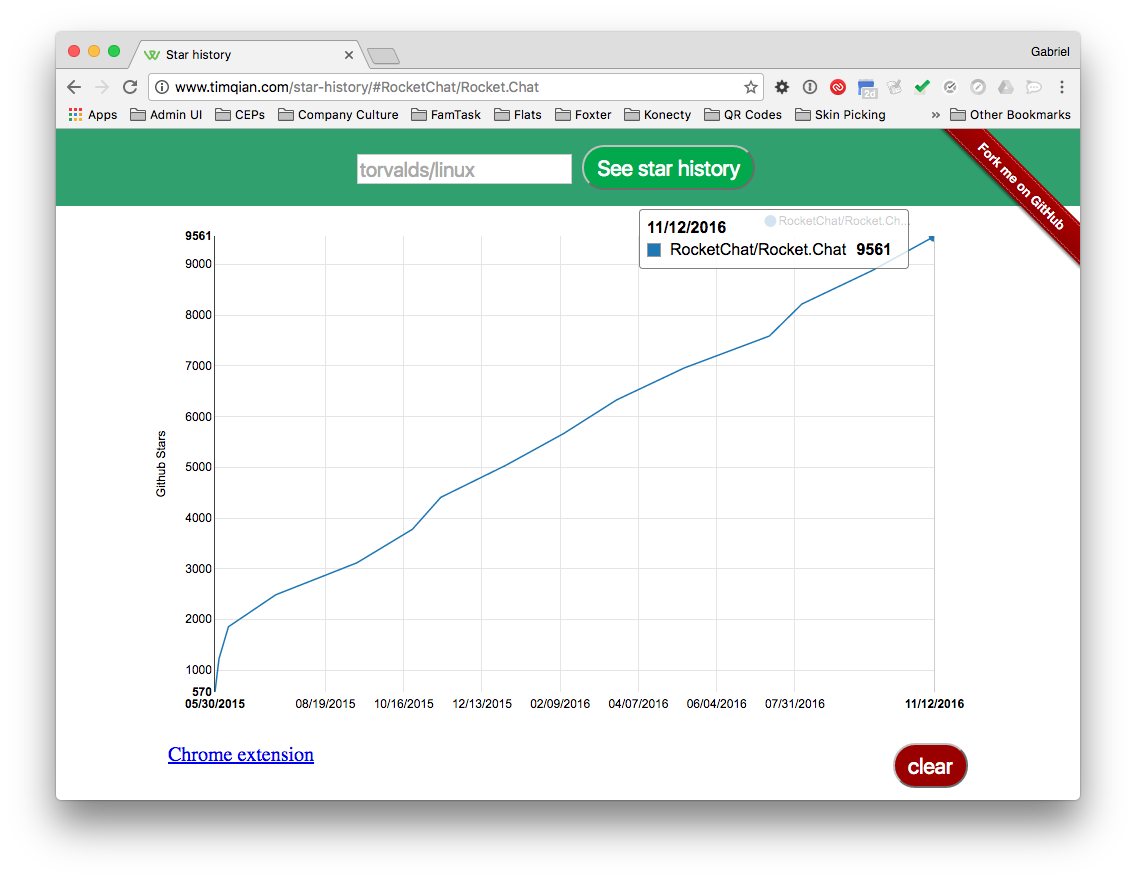Open the gear extension icon
Image resolution: width=1136 pixels, height=880 pixels.
pyautogui.click(x=782, y=87)
